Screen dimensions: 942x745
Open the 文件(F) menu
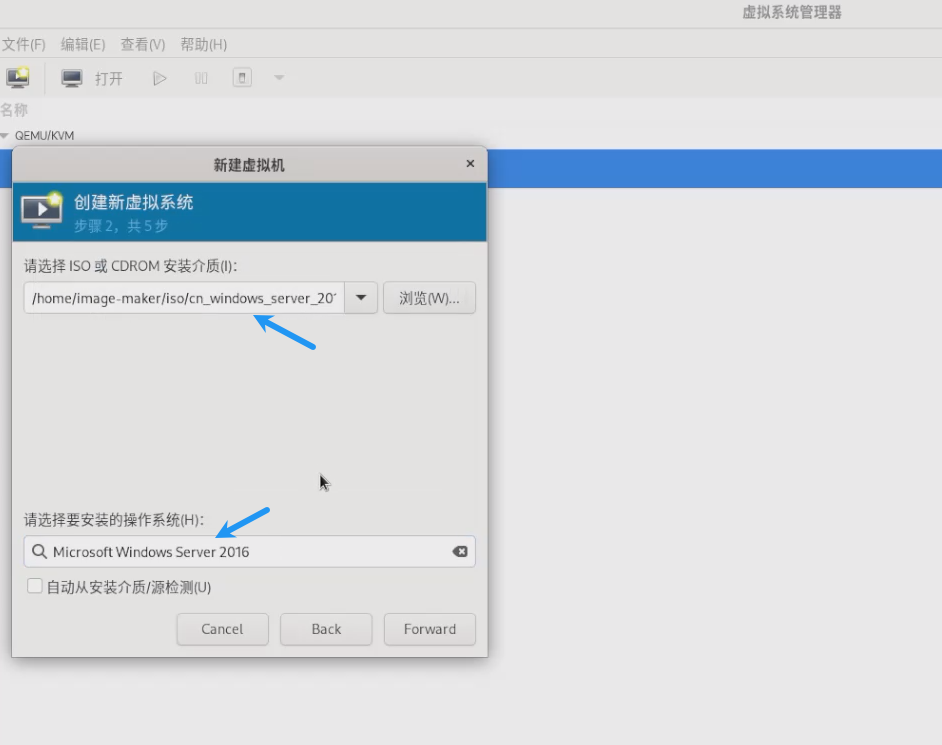click(24, 45)
